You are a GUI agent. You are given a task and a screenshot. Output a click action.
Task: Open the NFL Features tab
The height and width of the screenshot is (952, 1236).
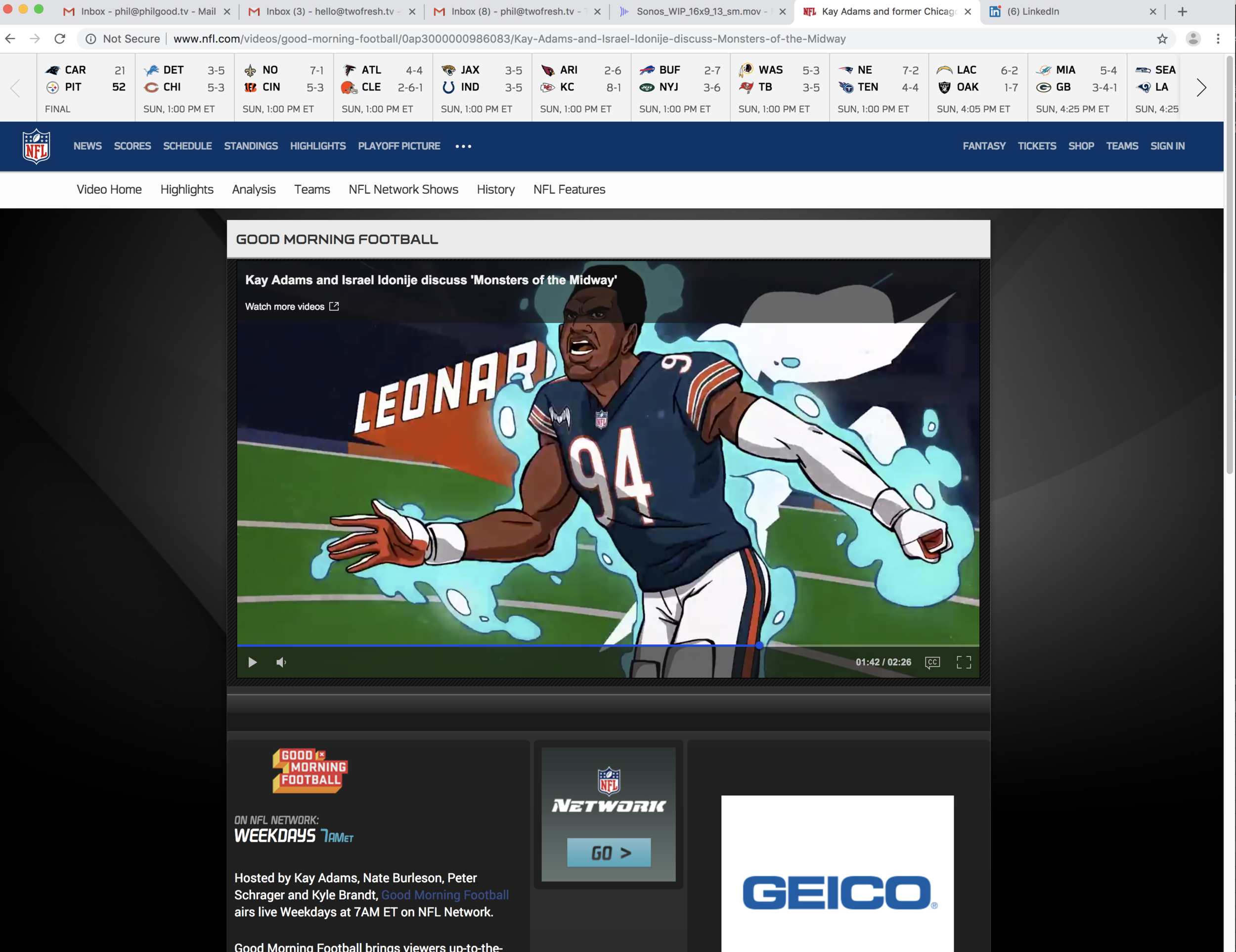[x=570, y=189]
